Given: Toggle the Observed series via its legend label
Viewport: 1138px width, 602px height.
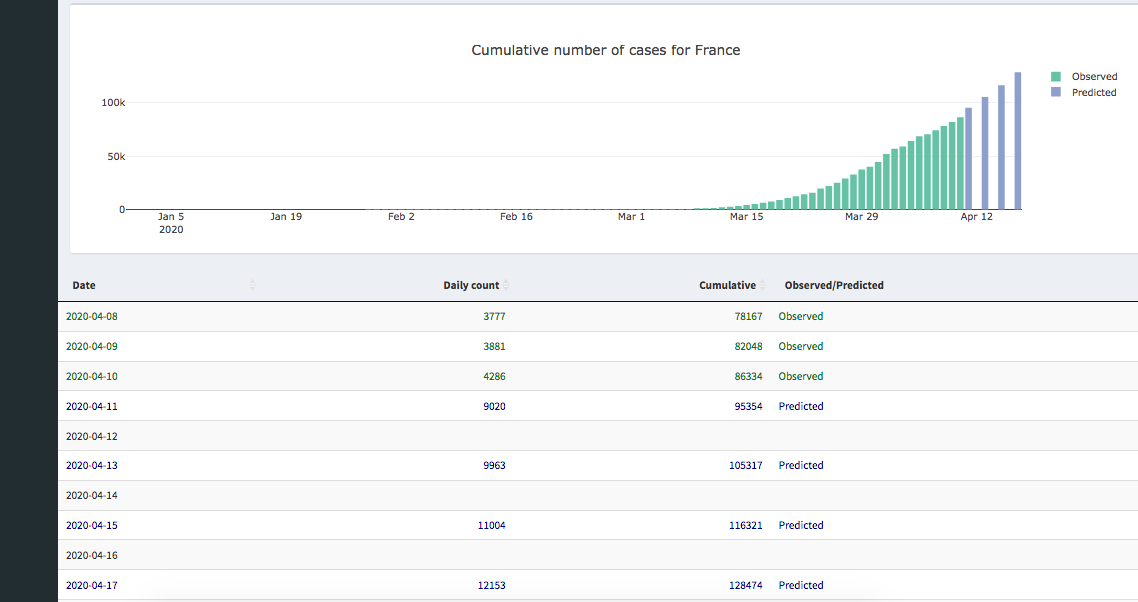Looking at the screenshot, I should pyautogui.click(x=1094, y=77).
